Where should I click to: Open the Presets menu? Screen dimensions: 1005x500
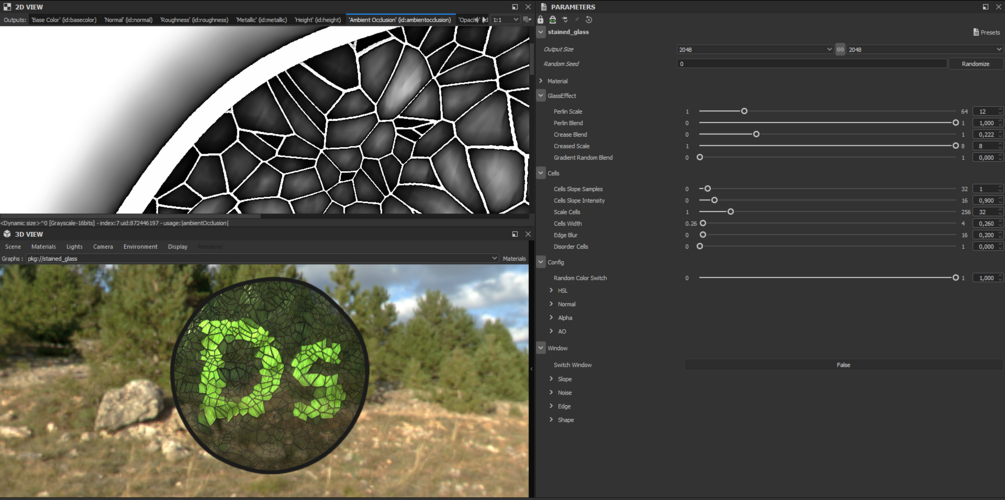tap(986, 32)
